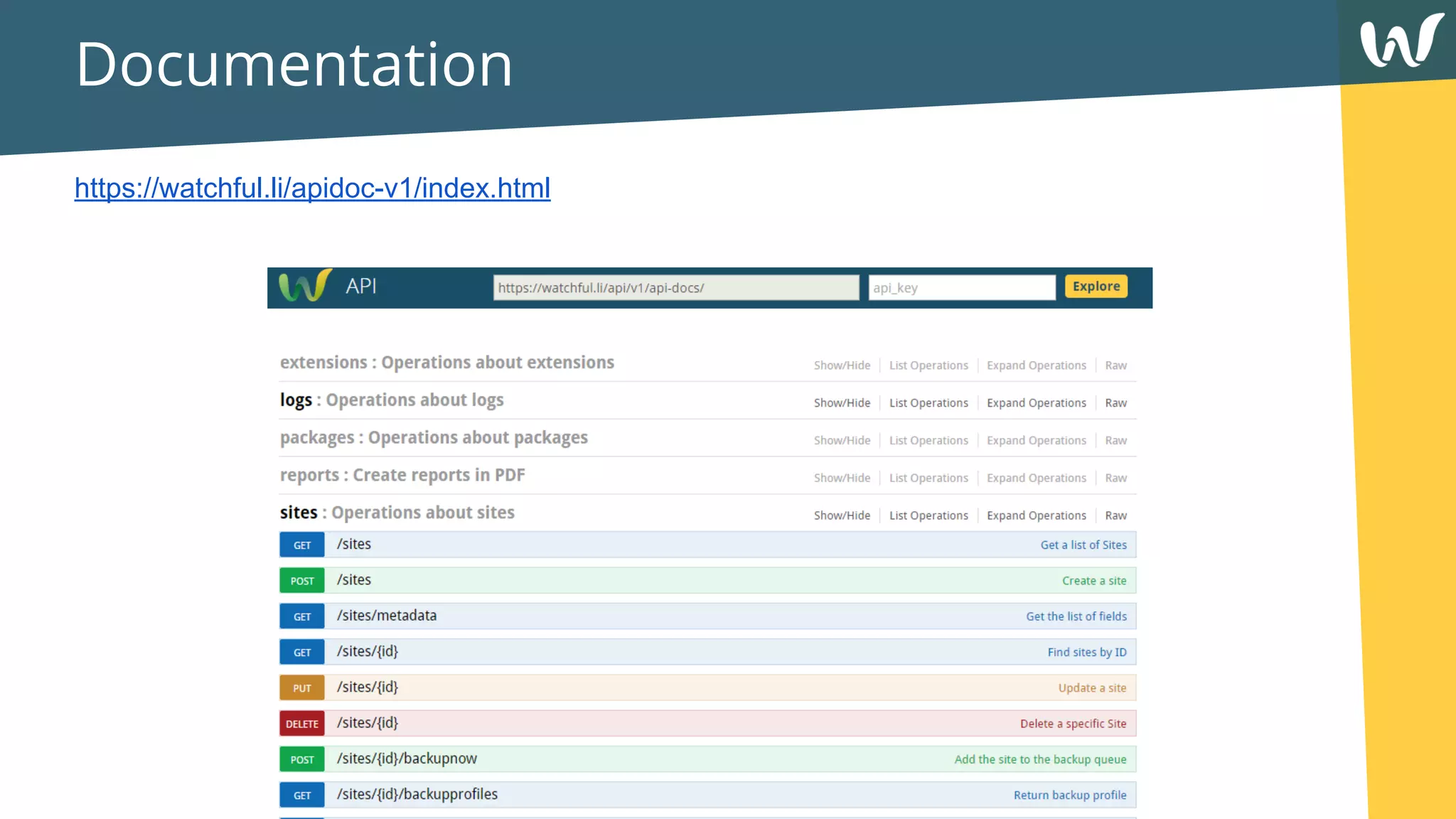
Task: Click 'Get a list of Sites' description
Action: 1083,545
